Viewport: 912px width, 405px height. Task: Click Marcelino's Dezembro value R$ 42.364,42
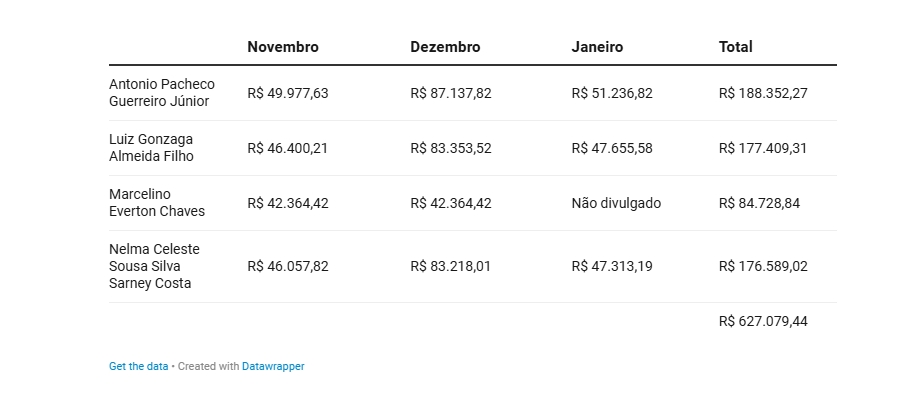point(451,203)
